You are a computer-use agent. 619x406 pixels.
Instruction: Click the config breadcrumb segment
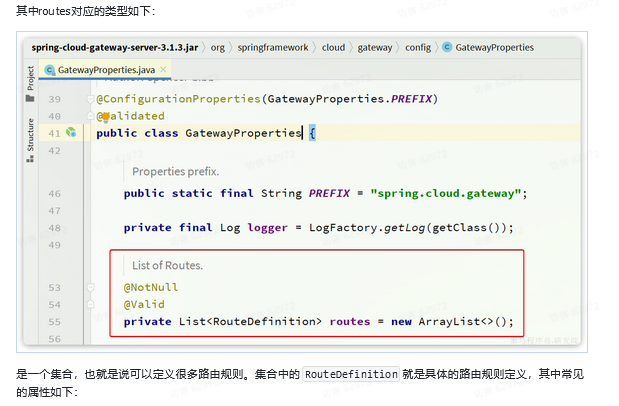pyautogui.click(x=418, y=48)
